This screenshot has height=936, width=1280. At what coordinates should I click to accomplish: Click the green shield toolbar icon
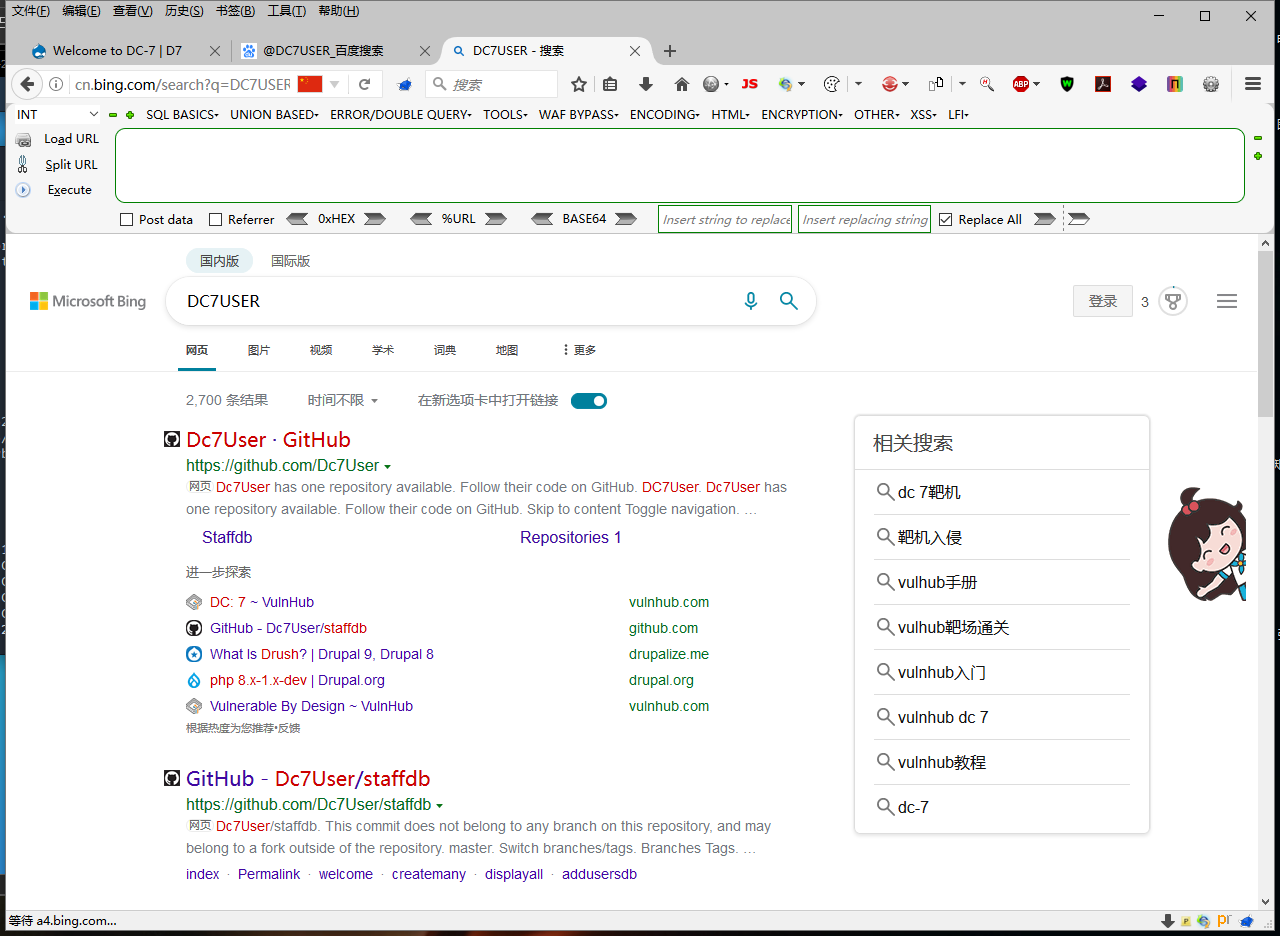click(1067, 84)
